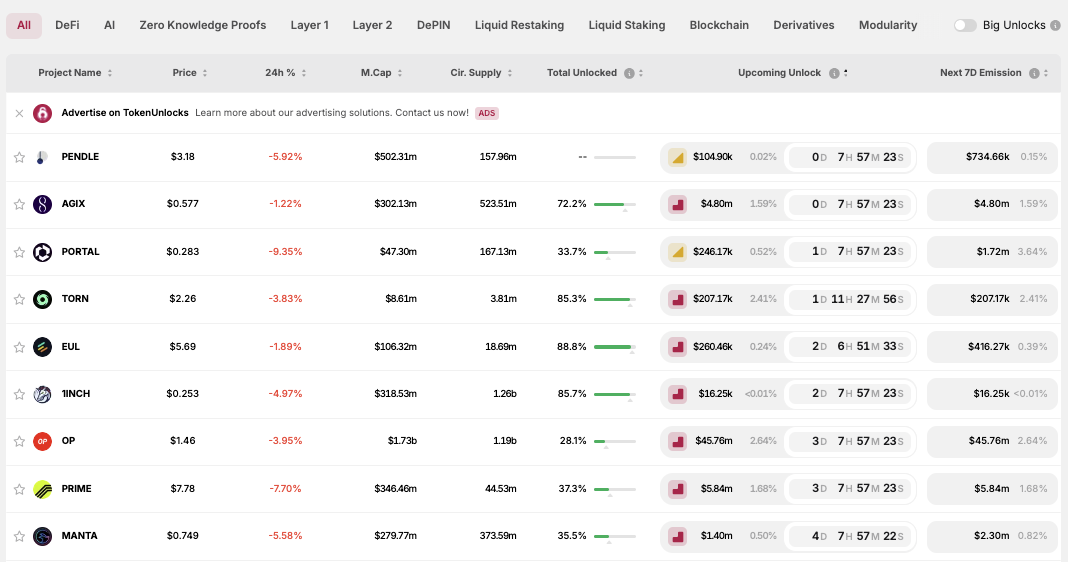Image resolution: width=1068 pixels, height=562 pixels.
Task: Filter by Layer 1 tab
Action: [309, 25]
